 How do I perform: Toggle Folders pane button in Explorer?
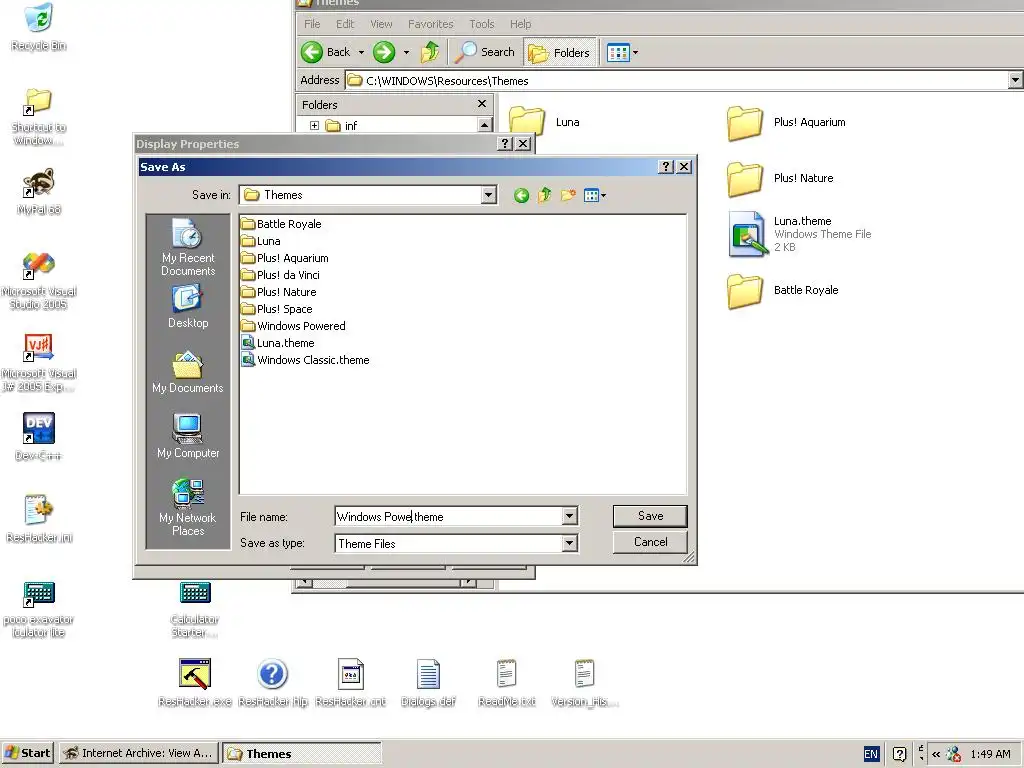coord(560,52)
